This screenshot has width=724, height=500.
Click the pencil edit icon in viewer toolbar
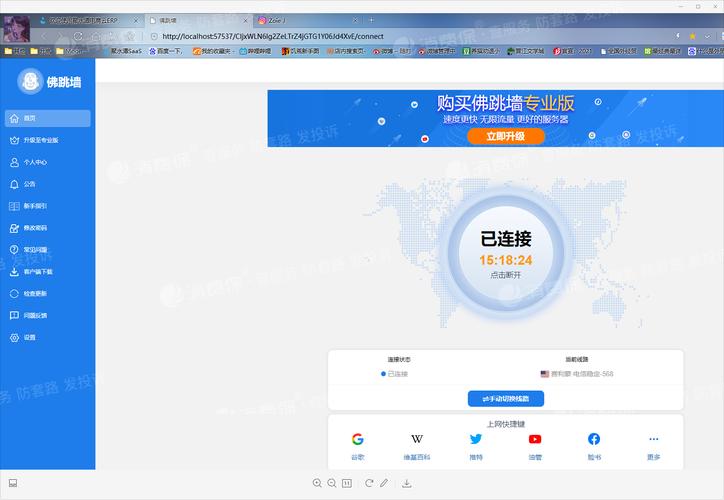(384, 483)
